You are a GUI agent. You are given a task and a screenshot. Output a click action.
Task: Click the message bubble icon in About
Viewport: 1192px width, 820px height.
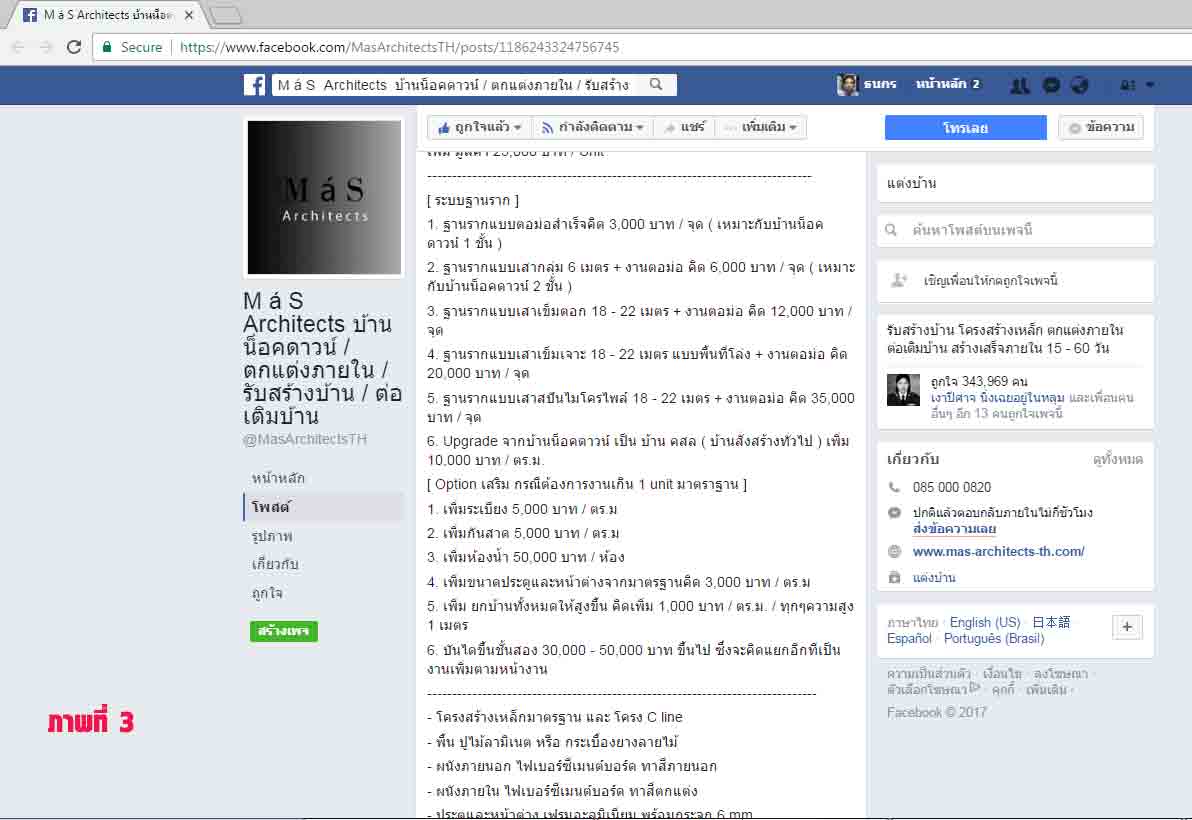(x=895, y=513)
